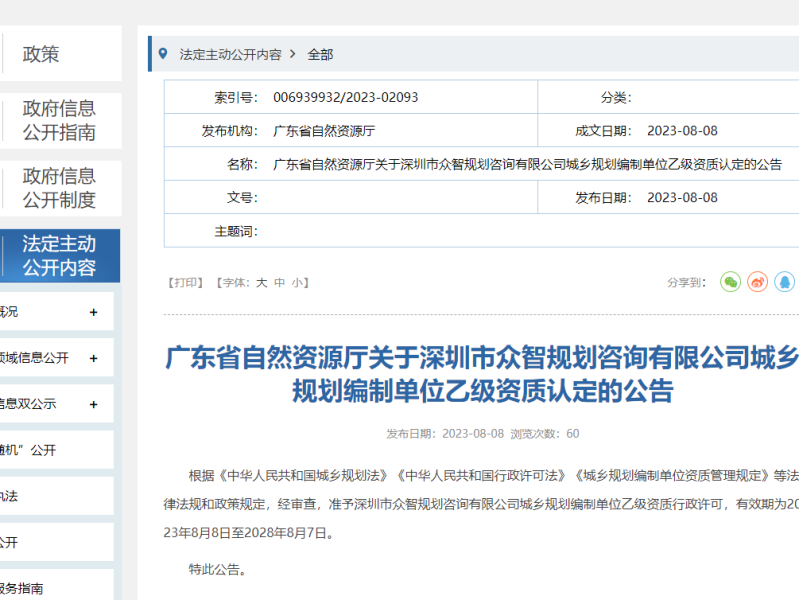Click breadcrumb chevron after 法定主动公开内容
This screenshot has height=600, width=799.
click(x=292, y=54)
